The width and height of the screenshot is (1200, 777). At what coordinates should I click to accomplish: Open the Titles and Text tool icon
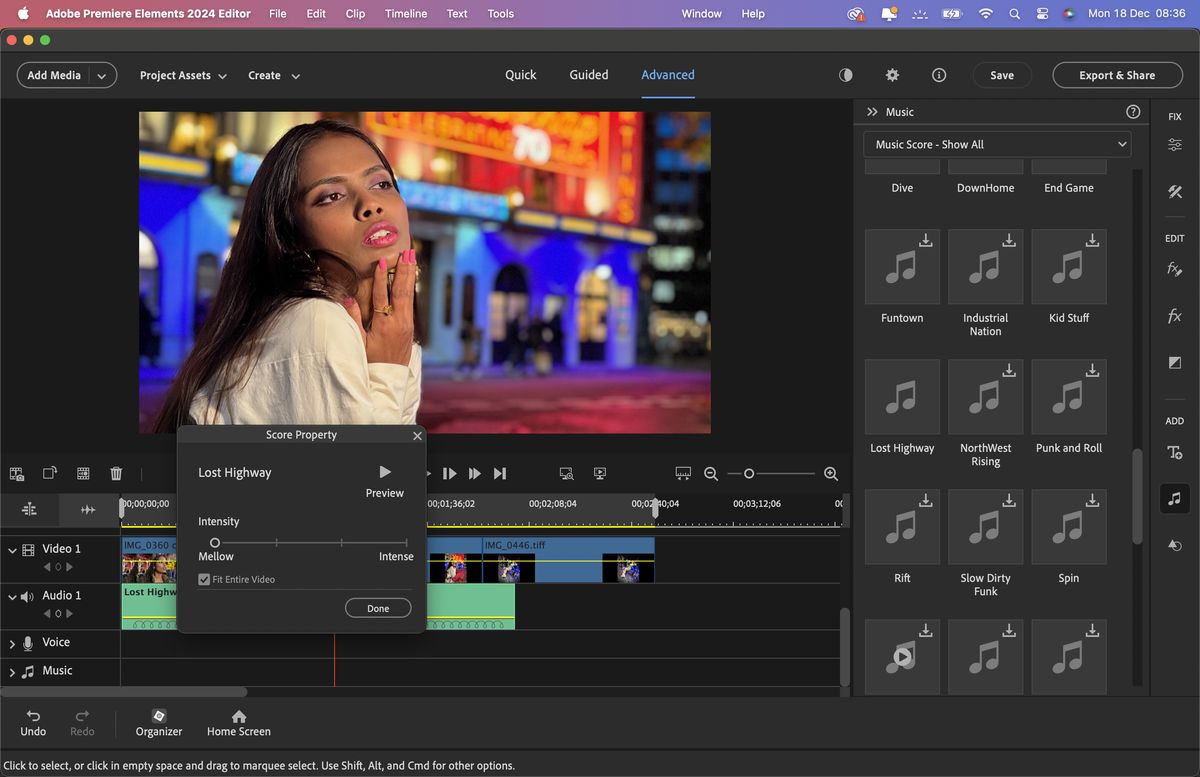[1174, 454]
